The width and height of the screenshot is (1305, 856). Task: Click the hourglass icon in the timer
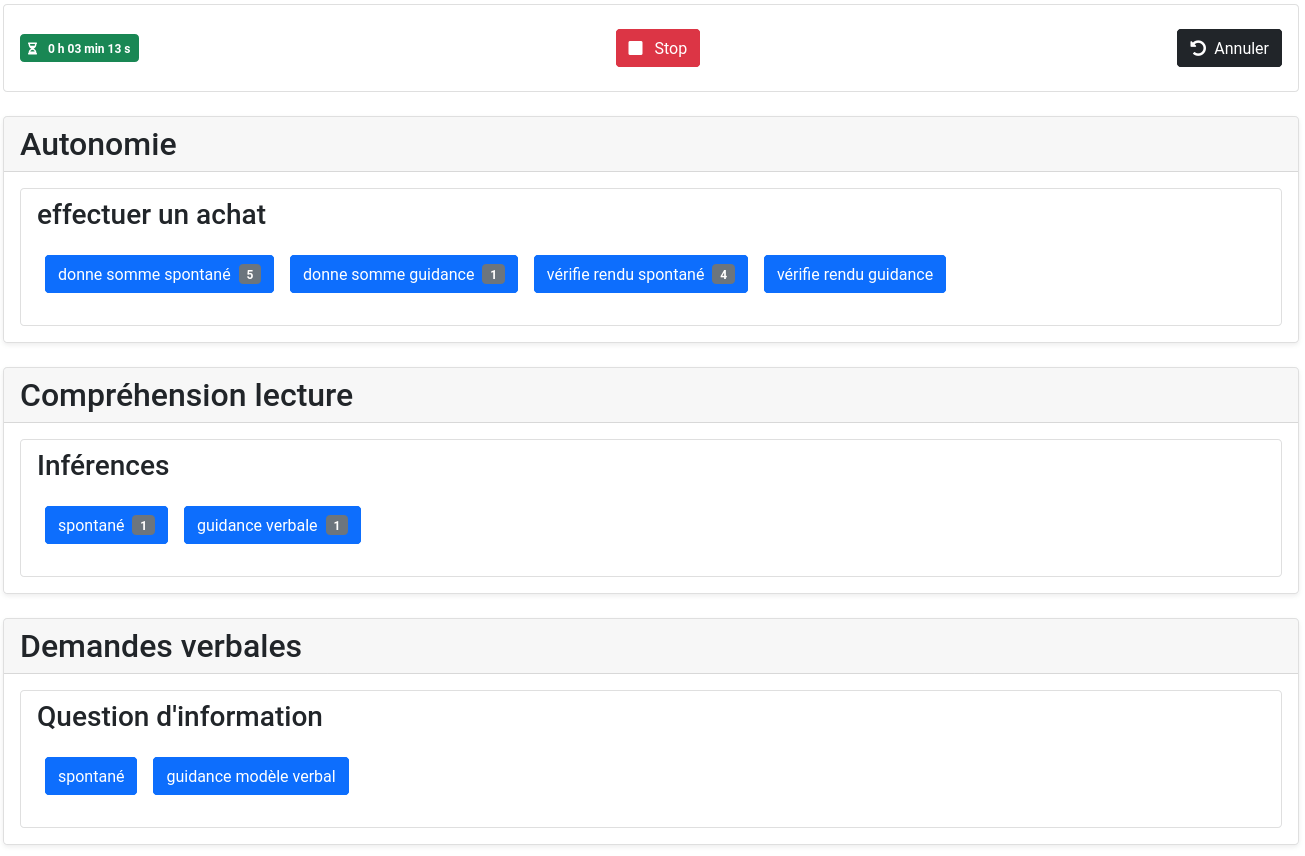pos(32,48)
